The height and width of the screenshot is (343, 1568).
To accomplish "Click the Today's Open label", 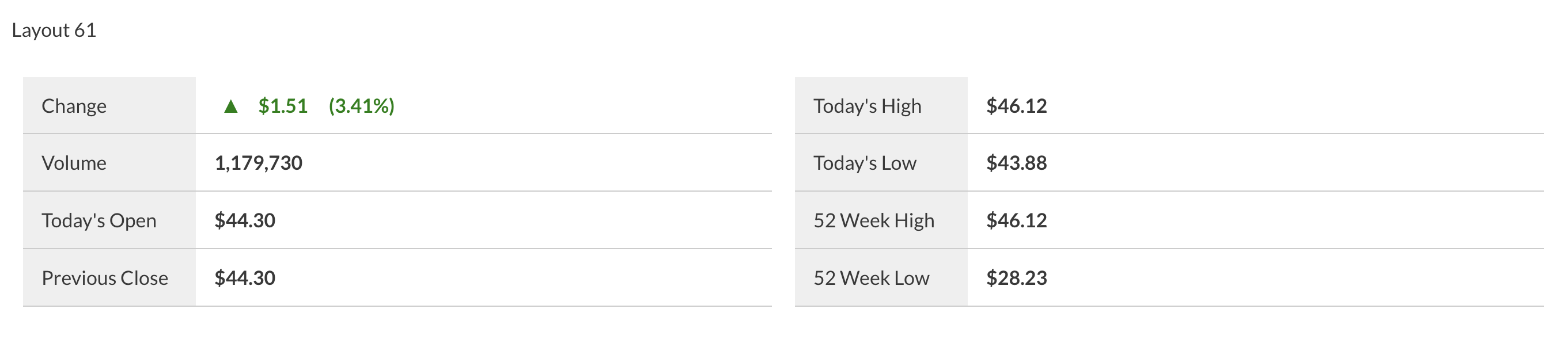I will point(99,220).
